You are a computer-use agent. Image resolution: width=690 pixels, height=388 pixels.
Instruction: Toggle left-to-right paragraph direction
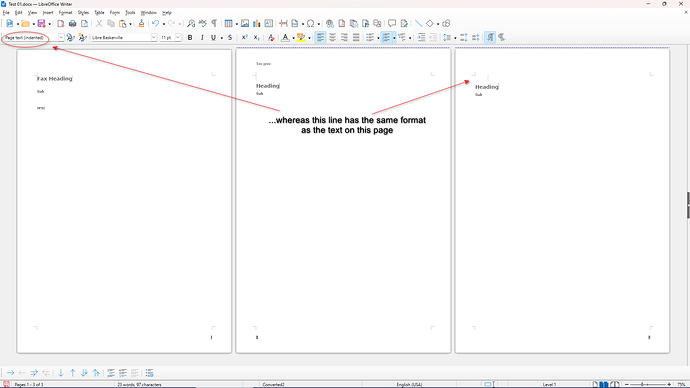point(490,38)
